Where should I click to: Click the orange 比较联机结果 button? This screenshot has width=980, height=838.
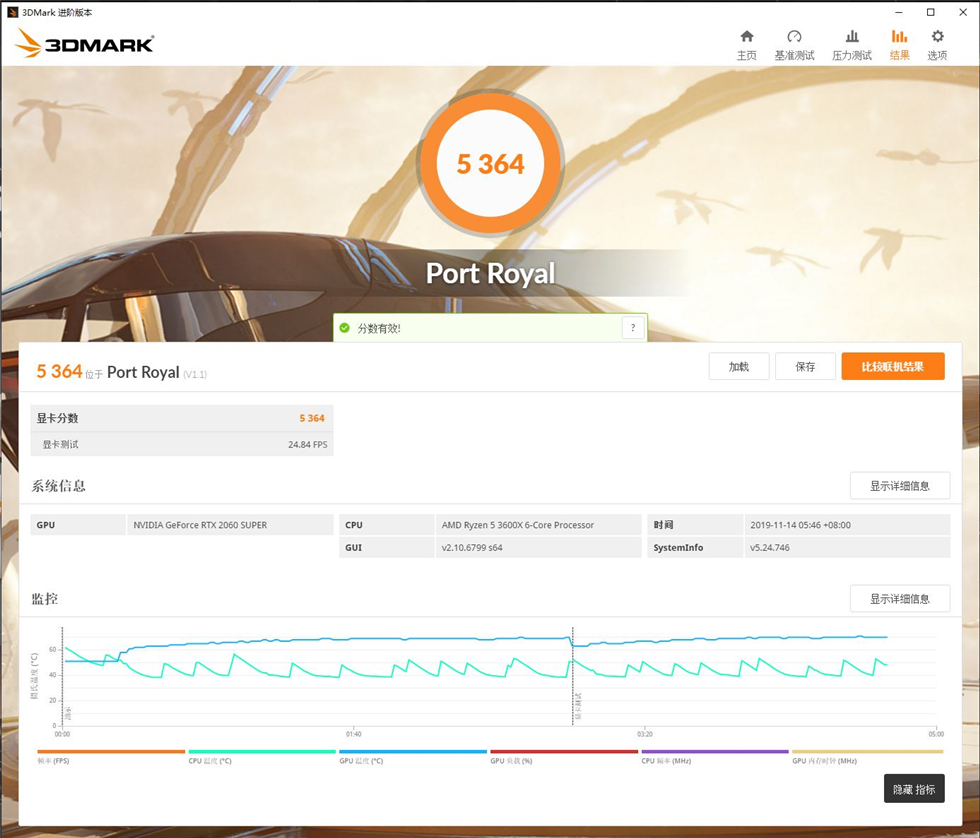click(x=892, y=367)
